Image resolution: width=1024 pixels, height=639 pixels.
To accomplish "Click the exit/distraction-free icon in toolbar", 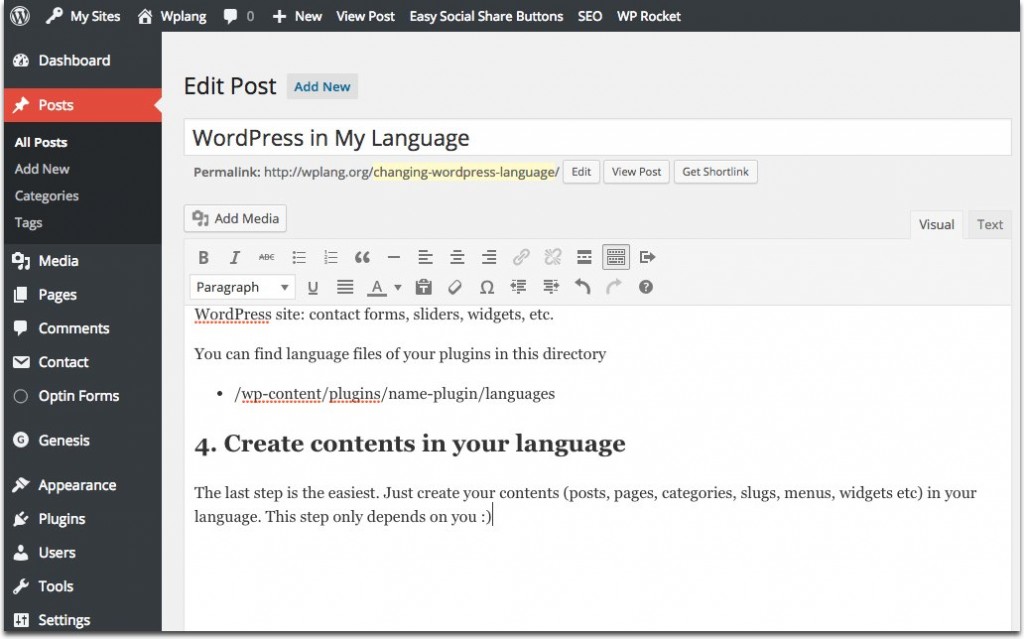I will click(x=647, y=257).
